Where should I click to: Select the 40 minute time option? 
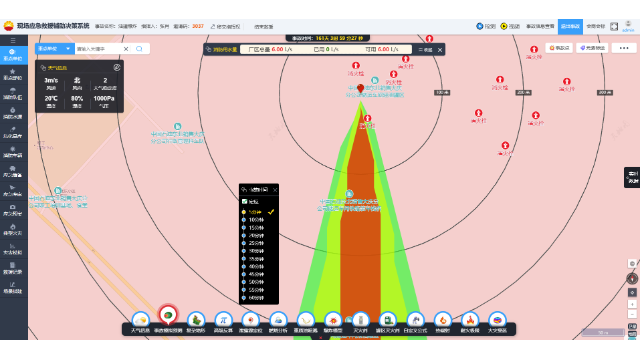click(x=254, y=267)
